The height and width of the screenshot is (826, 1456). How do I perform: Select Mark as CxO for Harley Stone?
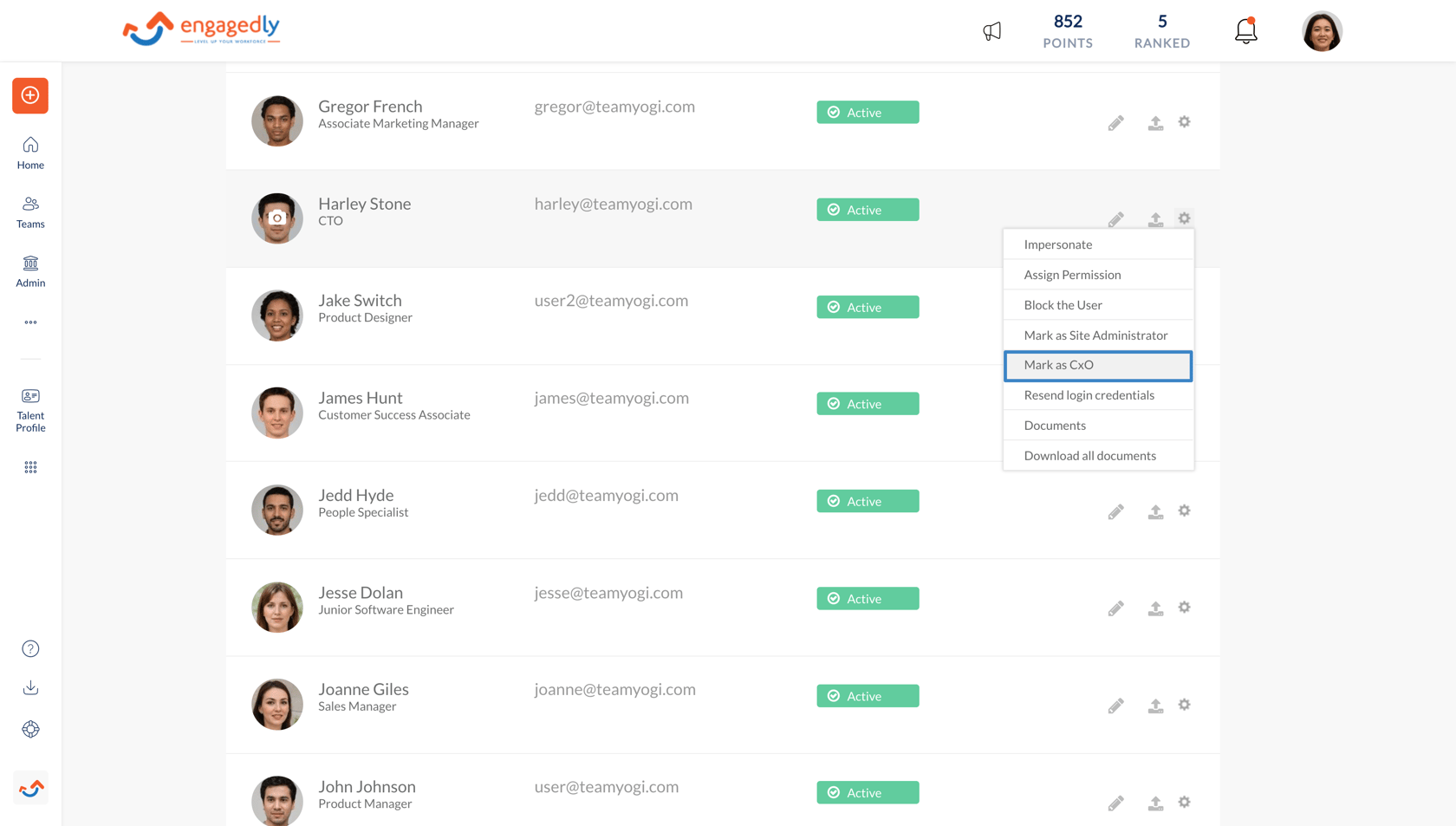[1059, 365]
